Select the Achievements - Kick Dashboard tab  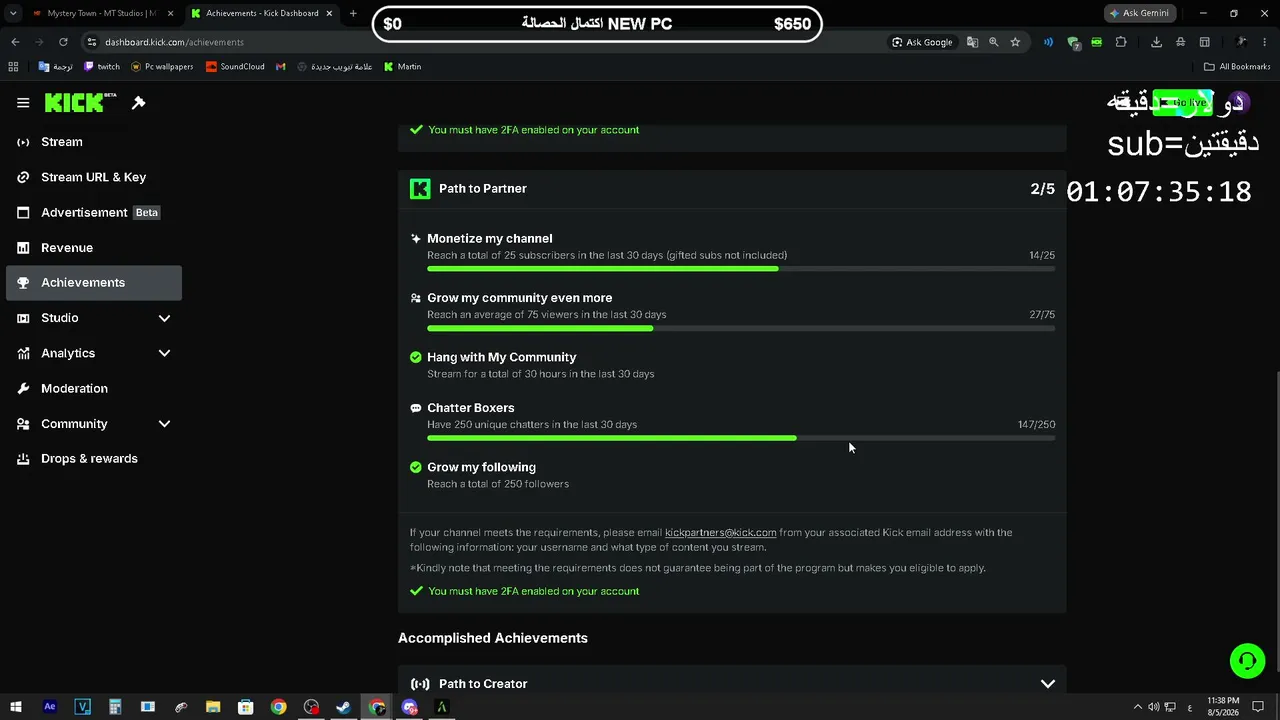pyautogui.click(x=262, y=13)
